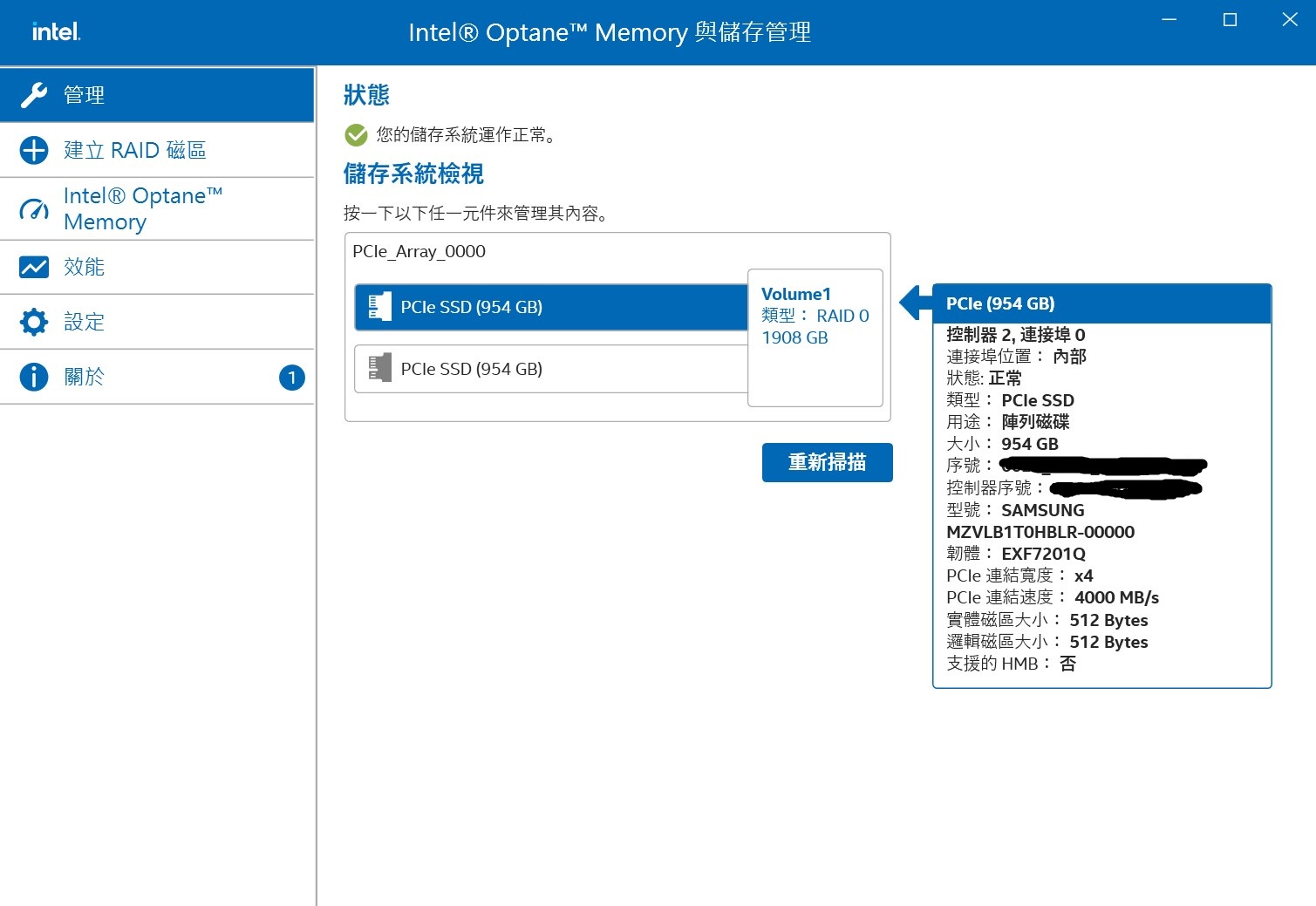Click the Optane Memory speedometer icon

[x=33, y=209]
